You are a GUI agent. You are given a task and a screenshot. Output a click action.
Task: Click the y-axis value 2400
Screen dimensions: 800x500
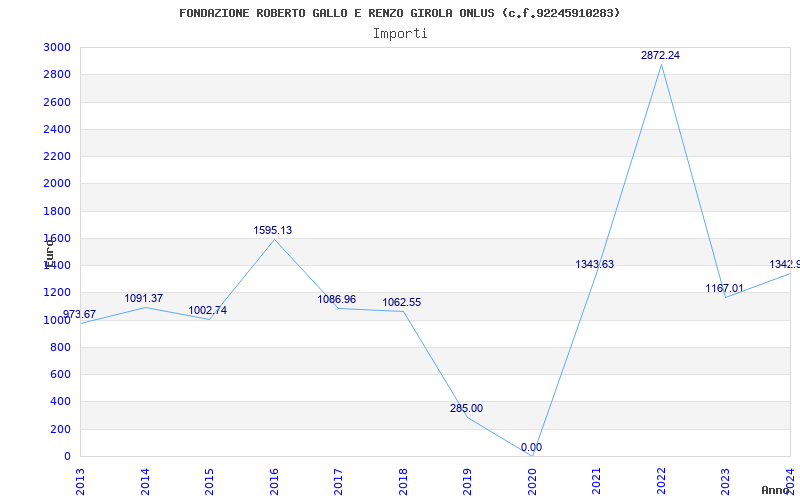(x=57, y=129)
